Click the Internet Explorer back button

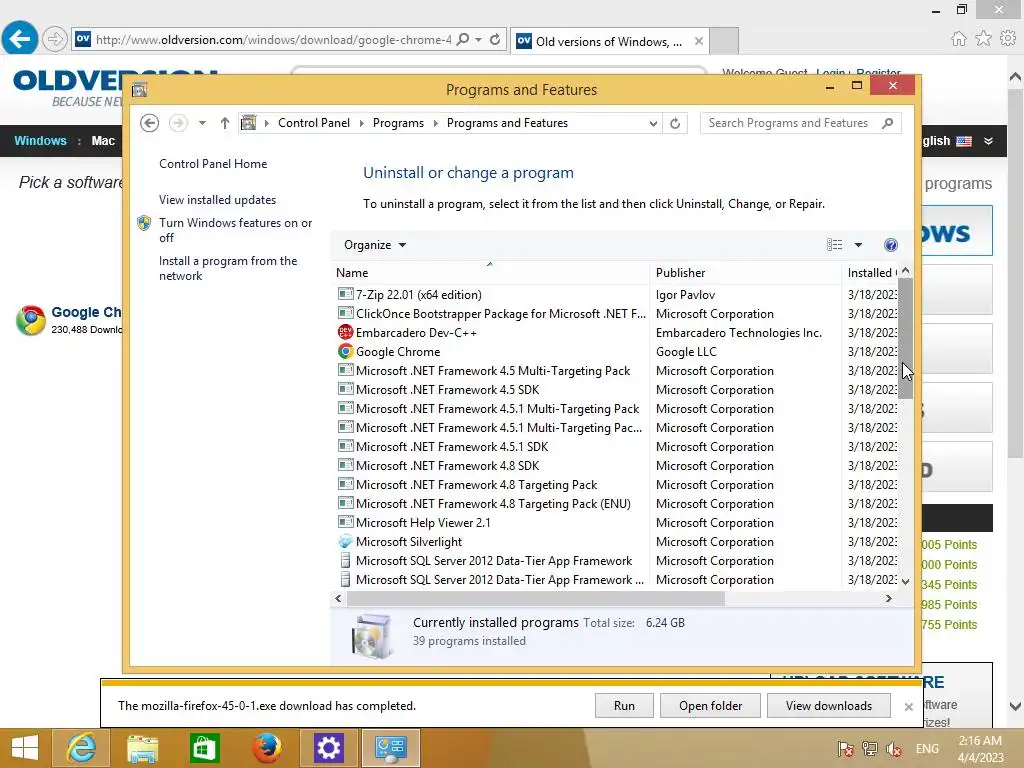[x=20, y=39]
